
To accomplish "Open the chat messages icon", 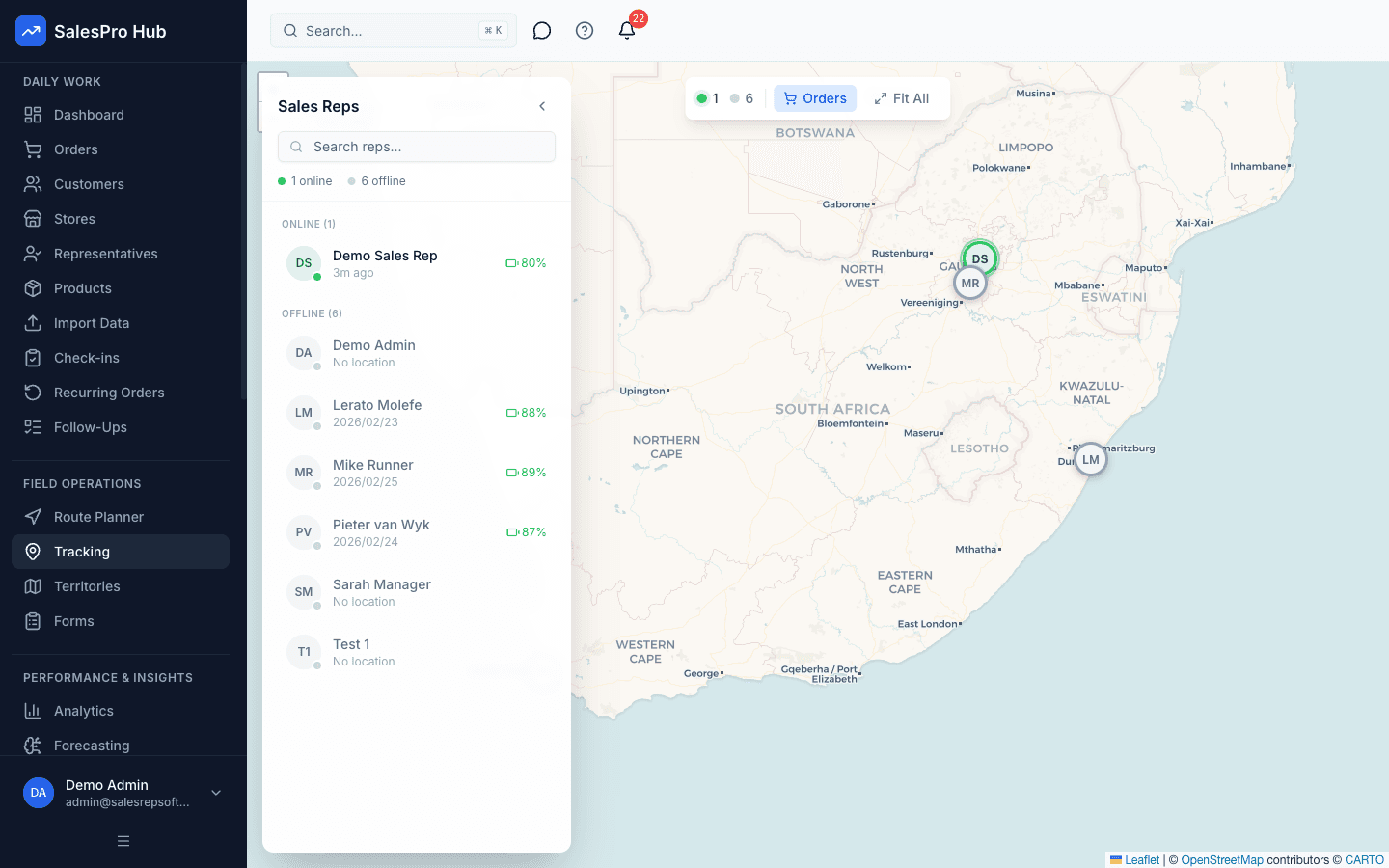I will pos(542,31).
